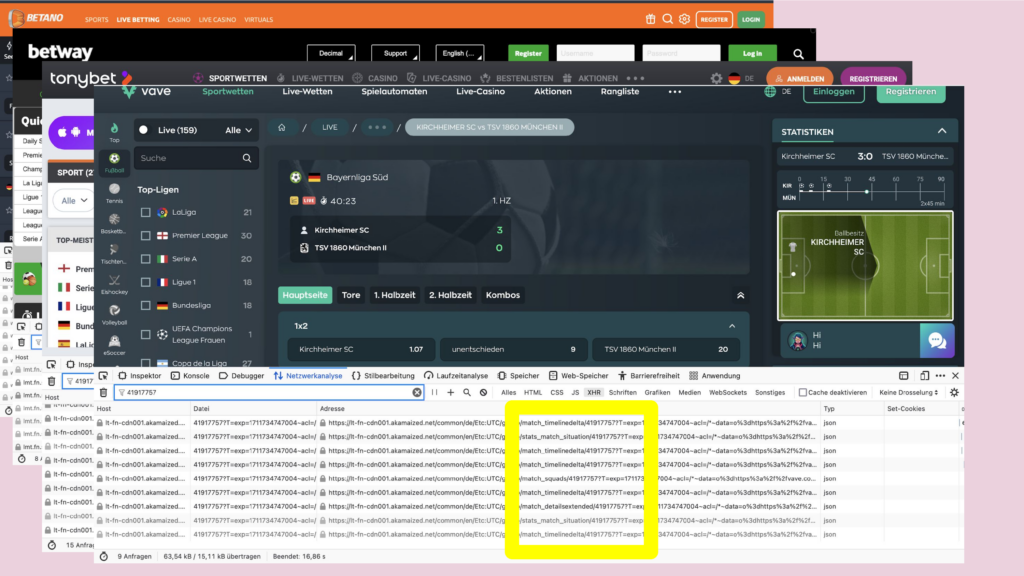Open Live-Wetten in Vave navigation
1024x576 pixels.
point(307,91)
